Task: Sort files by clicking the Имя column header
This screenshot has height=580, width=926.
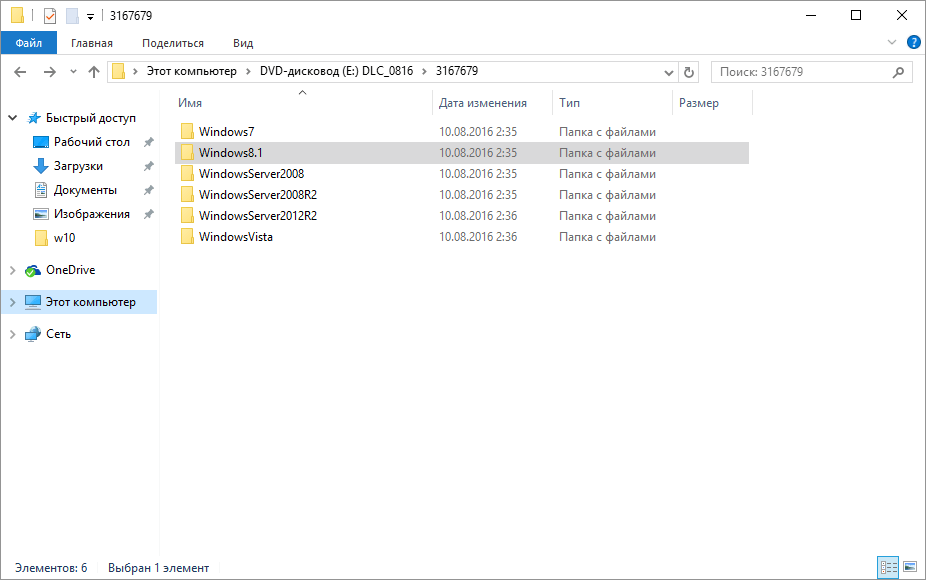Action: point(190,103)
